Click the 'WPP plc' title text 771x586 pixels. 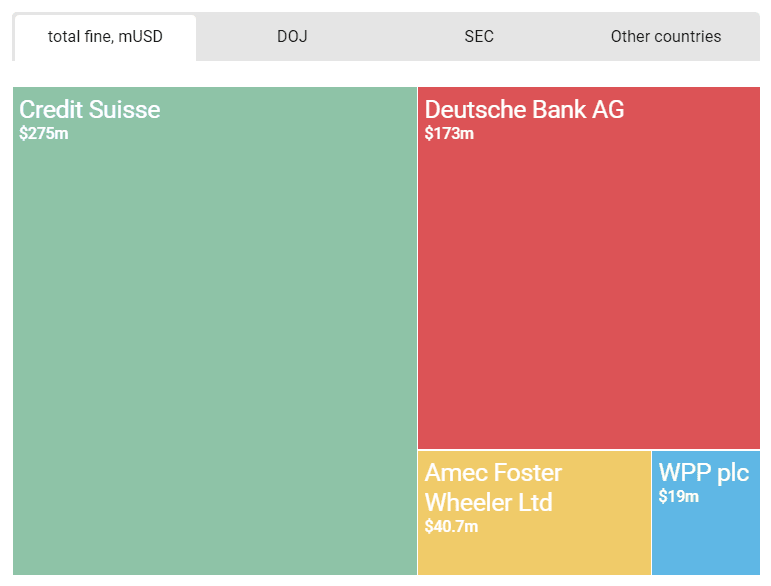(703, 473)
